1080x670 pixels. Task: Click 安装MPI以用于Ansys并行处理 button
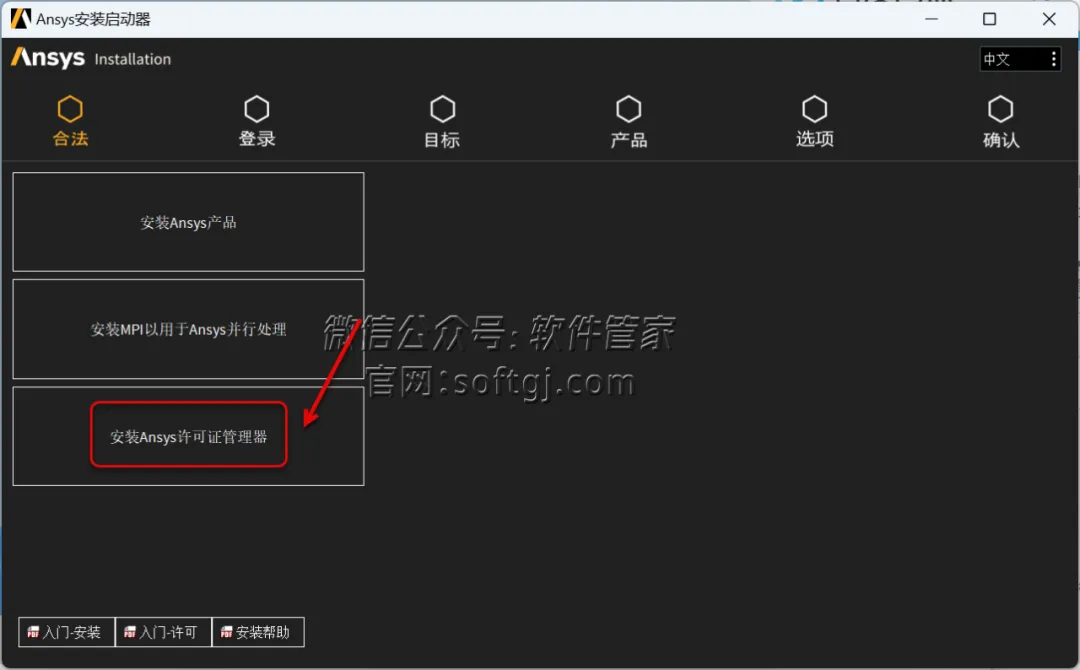pyautogui.click(x=188, y=329)
